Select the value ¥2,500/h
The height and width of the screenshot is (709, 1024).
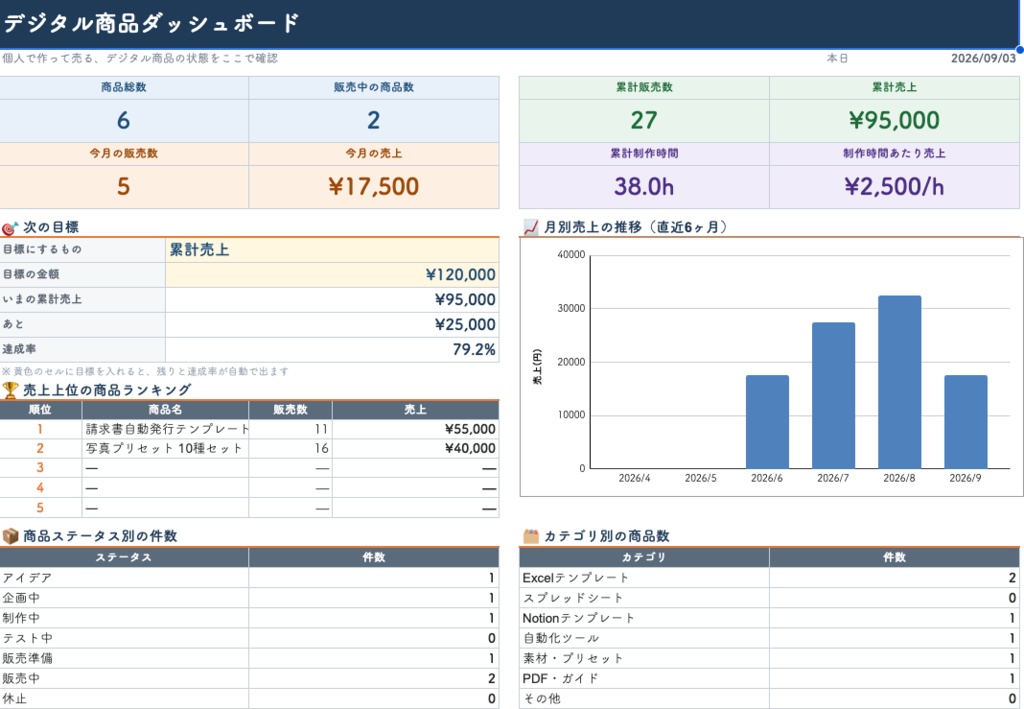point(894,187)
